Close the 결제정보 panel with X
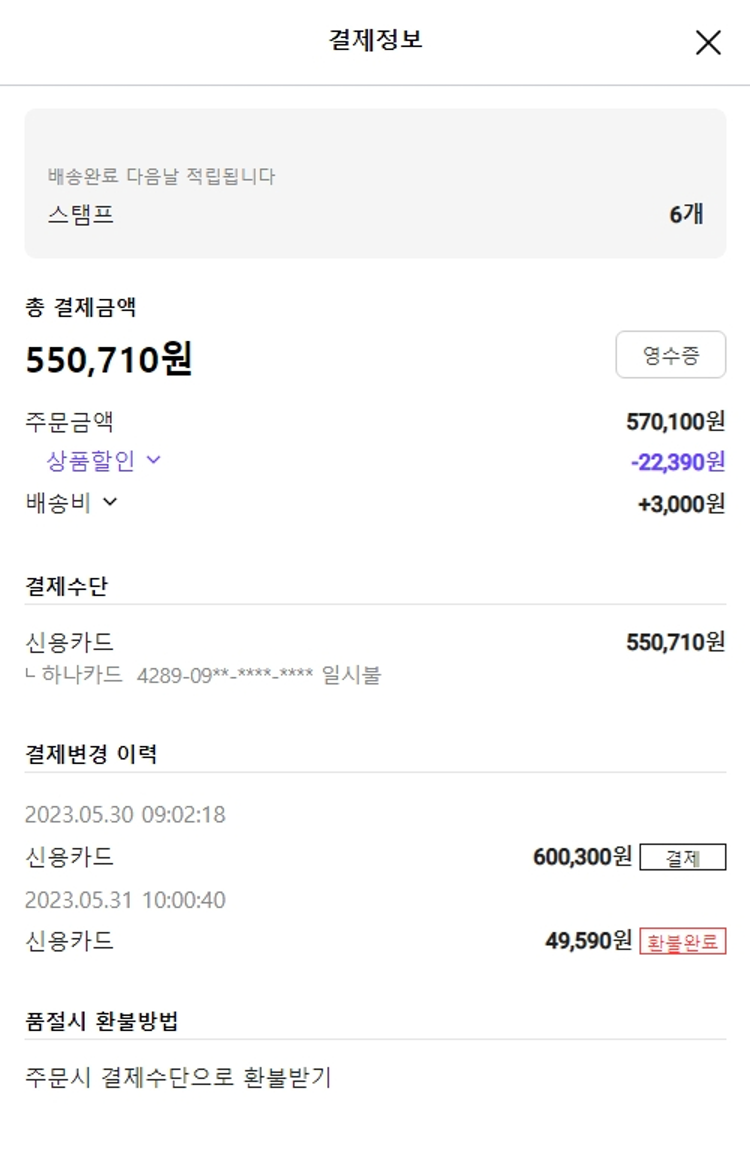The image size is (750, 1158). click(x=708, y=42)
